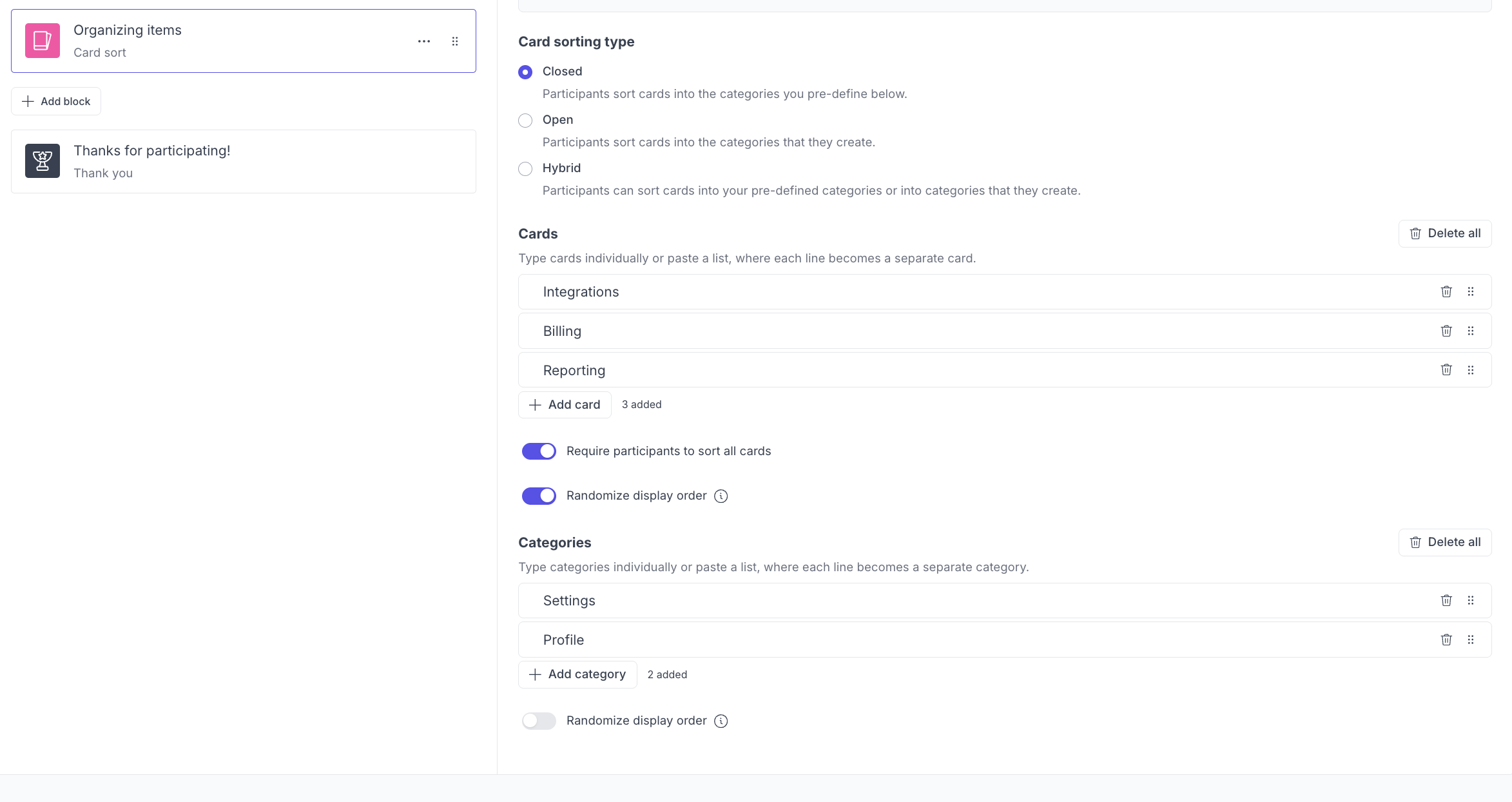Remove the Reporting card via trash icon

point(1446,369)
